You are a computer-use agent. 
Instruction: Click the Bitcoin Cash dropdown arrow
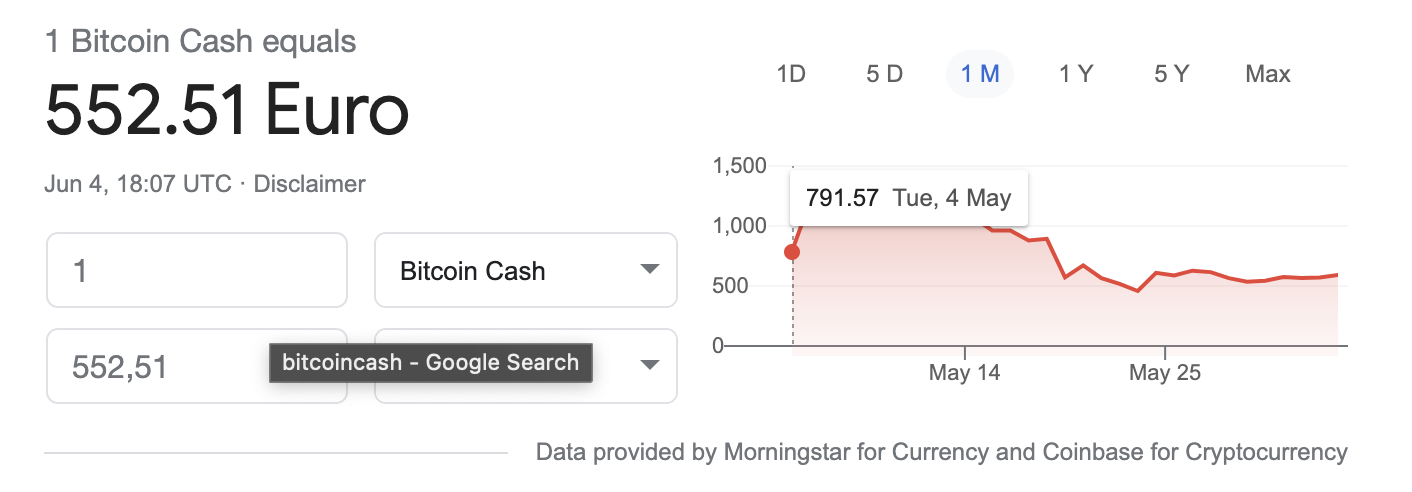650,270
